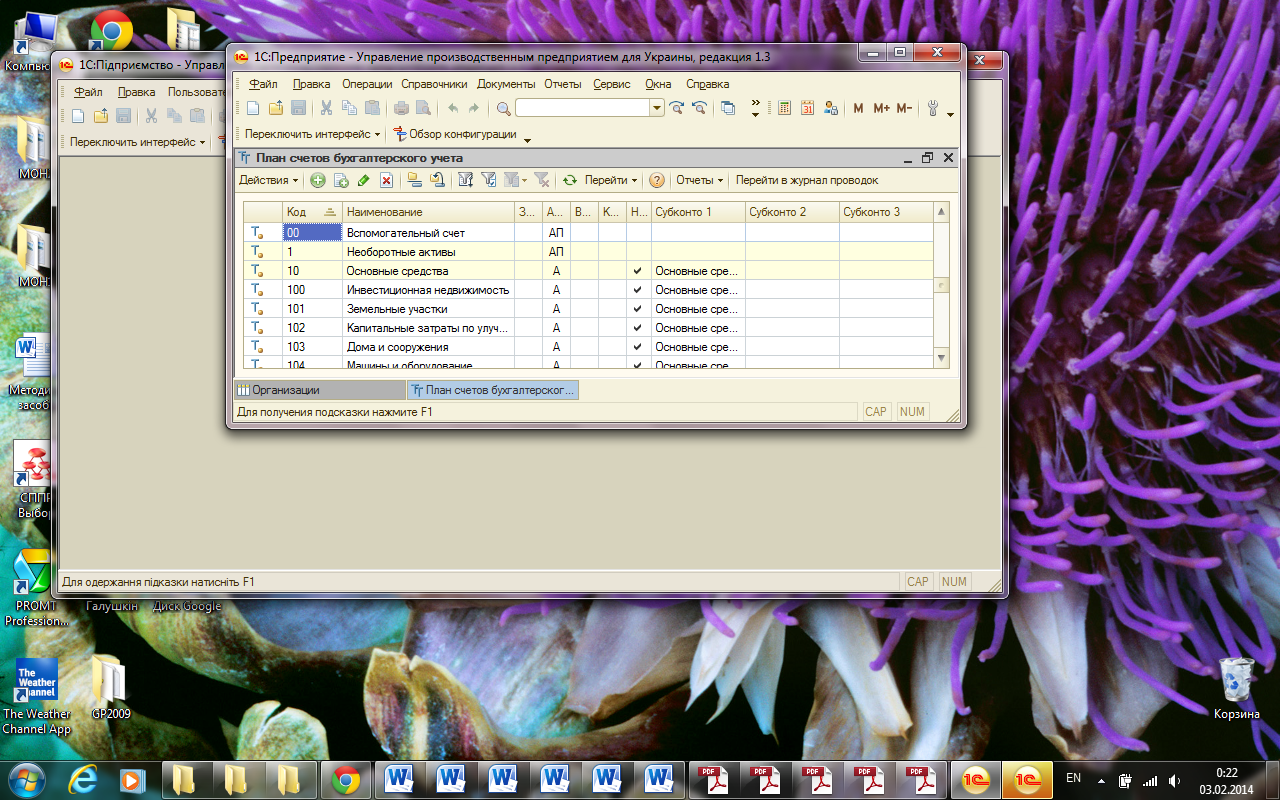Open the Сервис menu
Image resolution: width=1280 pixels, height=800 pixels.
point(611,84)
